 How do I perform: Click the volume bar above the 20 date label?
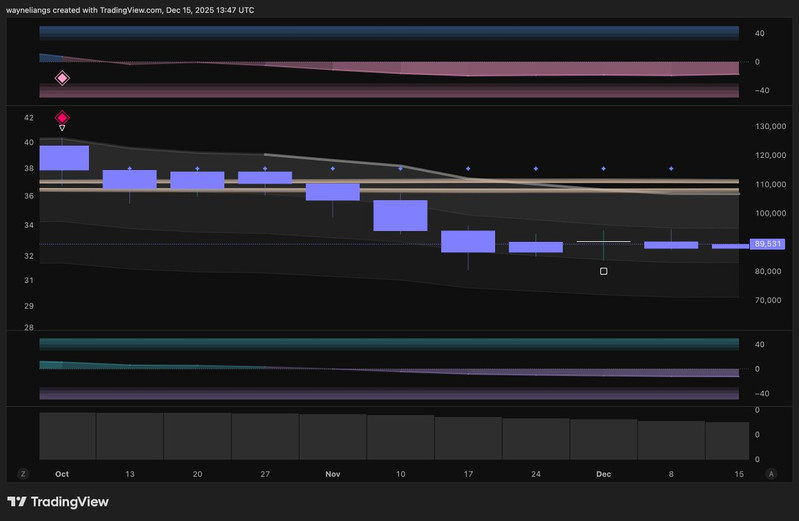click(197, 436)
